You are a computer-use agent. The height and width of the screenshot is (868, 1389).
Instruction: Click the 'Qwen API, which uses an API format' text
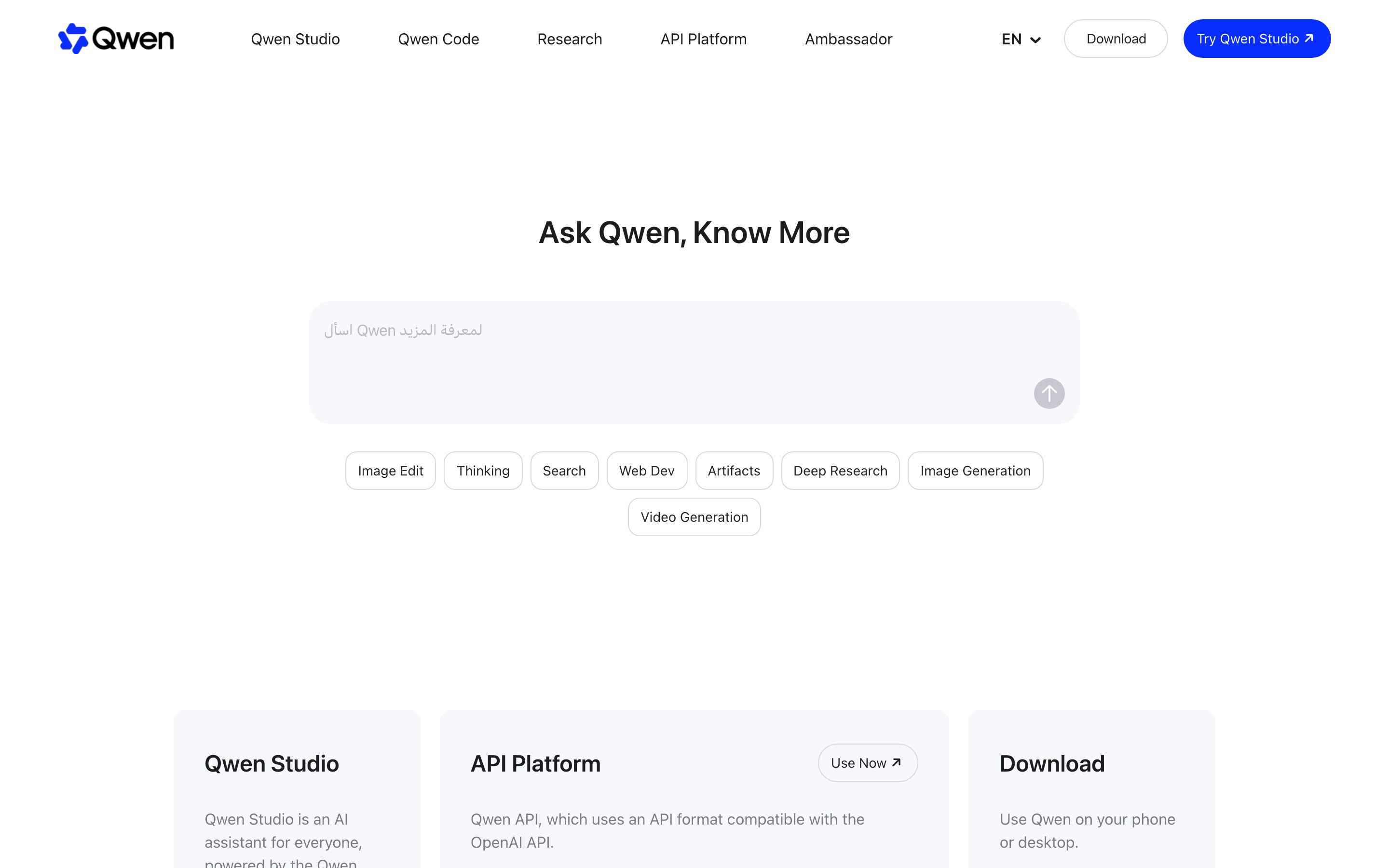(x=667, y=830)
